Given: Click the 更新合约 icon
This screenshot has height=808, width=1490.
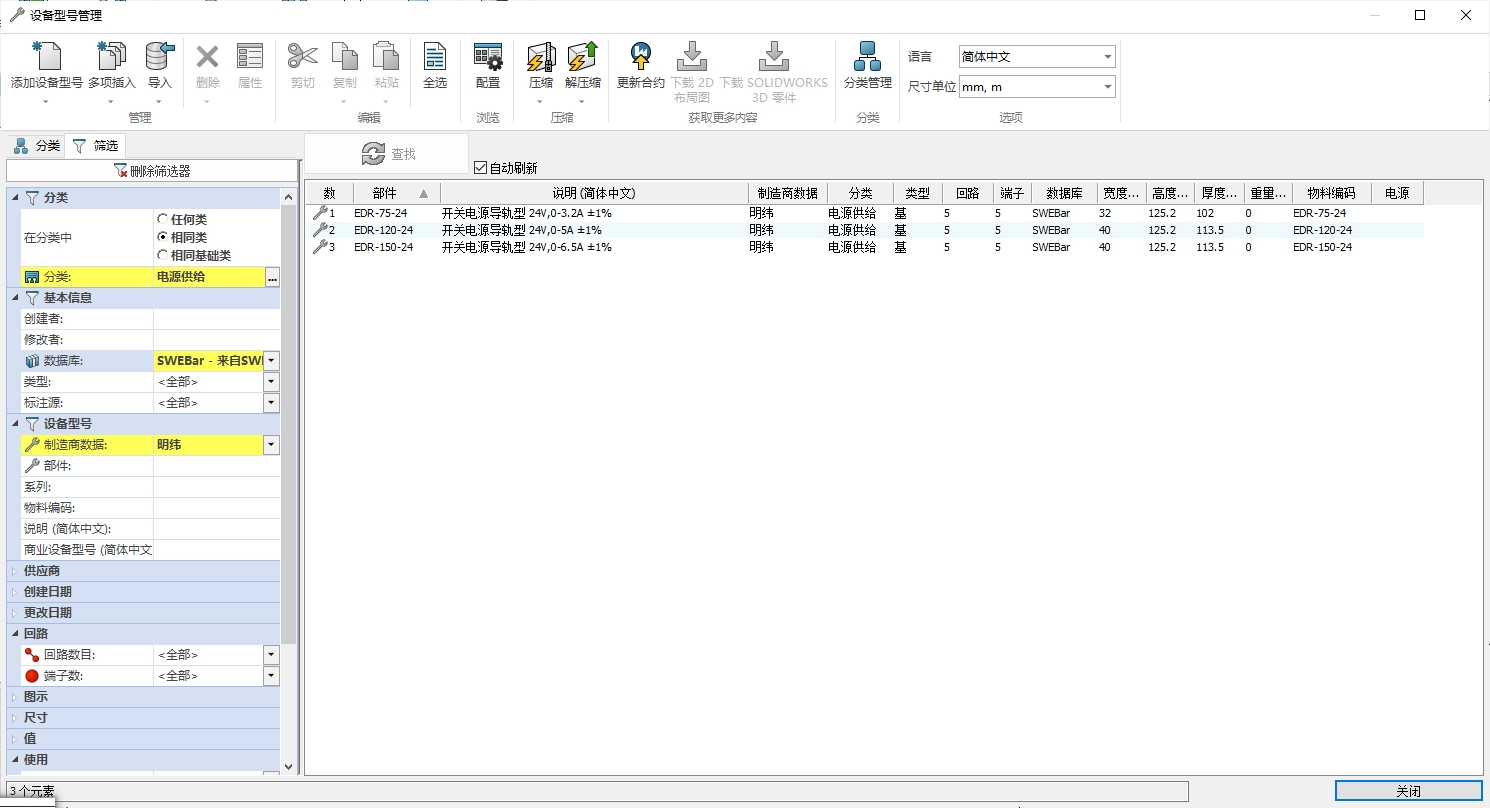Looking at the screenshot, I should tap(640, 58).
